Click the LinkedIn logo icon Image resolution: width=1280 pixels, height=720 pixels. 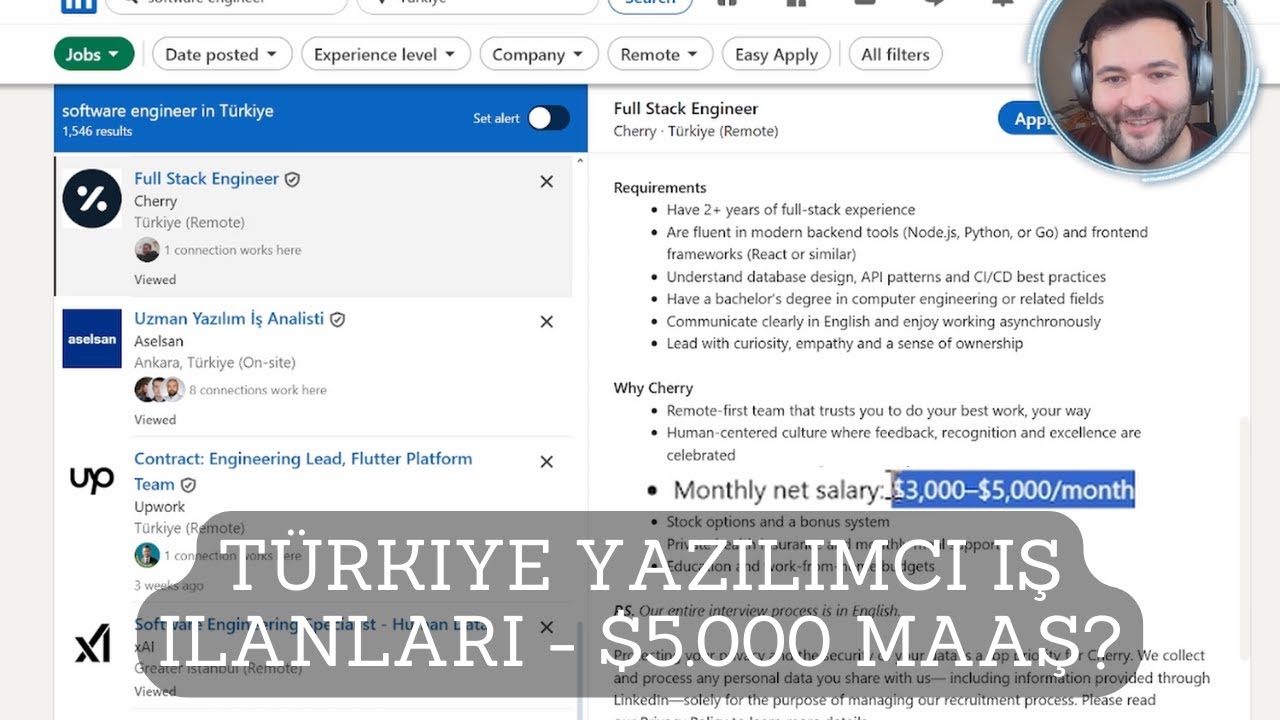pyautogui.click(x=79, y=5)
